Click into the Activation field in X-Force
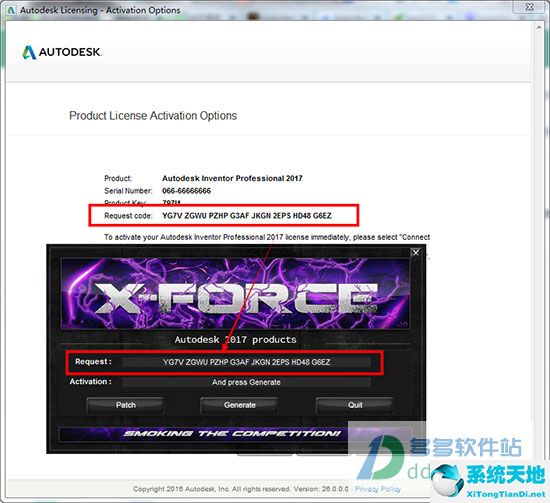The width and height of the screenshot is (550, 503). pyautogui.click(x=246, y=382)
